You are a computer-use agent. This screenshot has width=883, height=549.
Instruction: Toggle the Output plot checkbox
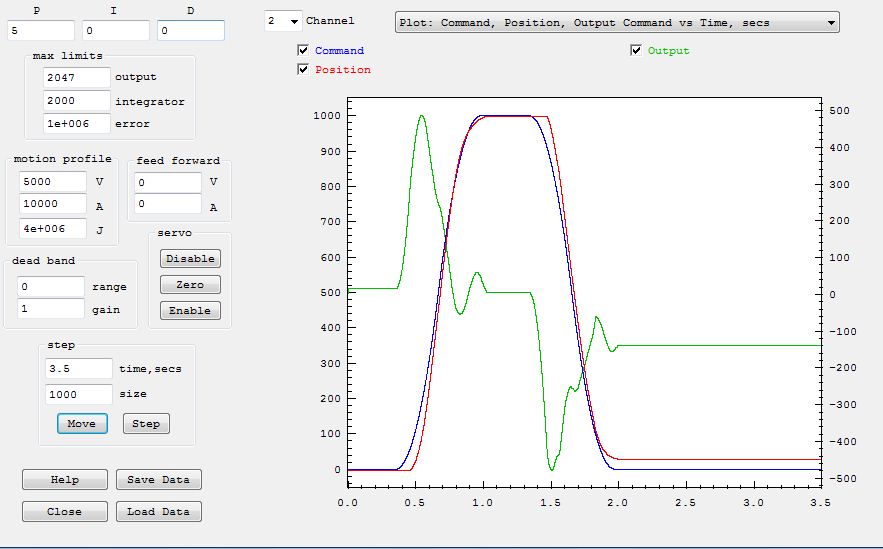coord(636,51)
